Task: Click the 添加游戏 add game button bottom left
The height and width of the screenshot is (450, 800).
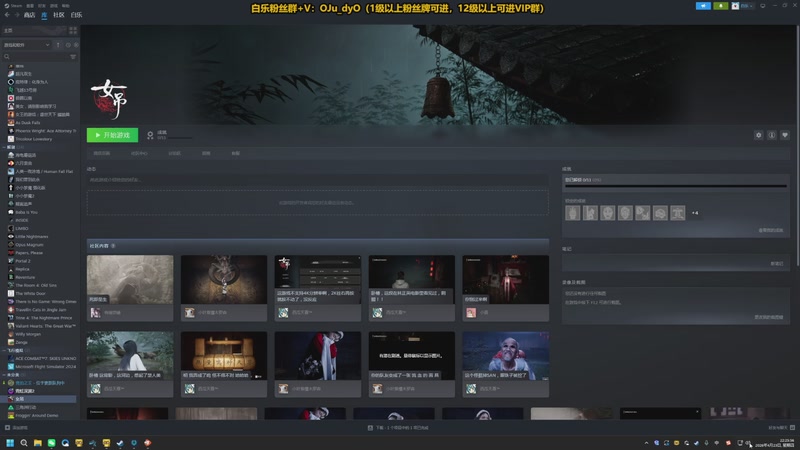Action: click(x=16, y=428)
